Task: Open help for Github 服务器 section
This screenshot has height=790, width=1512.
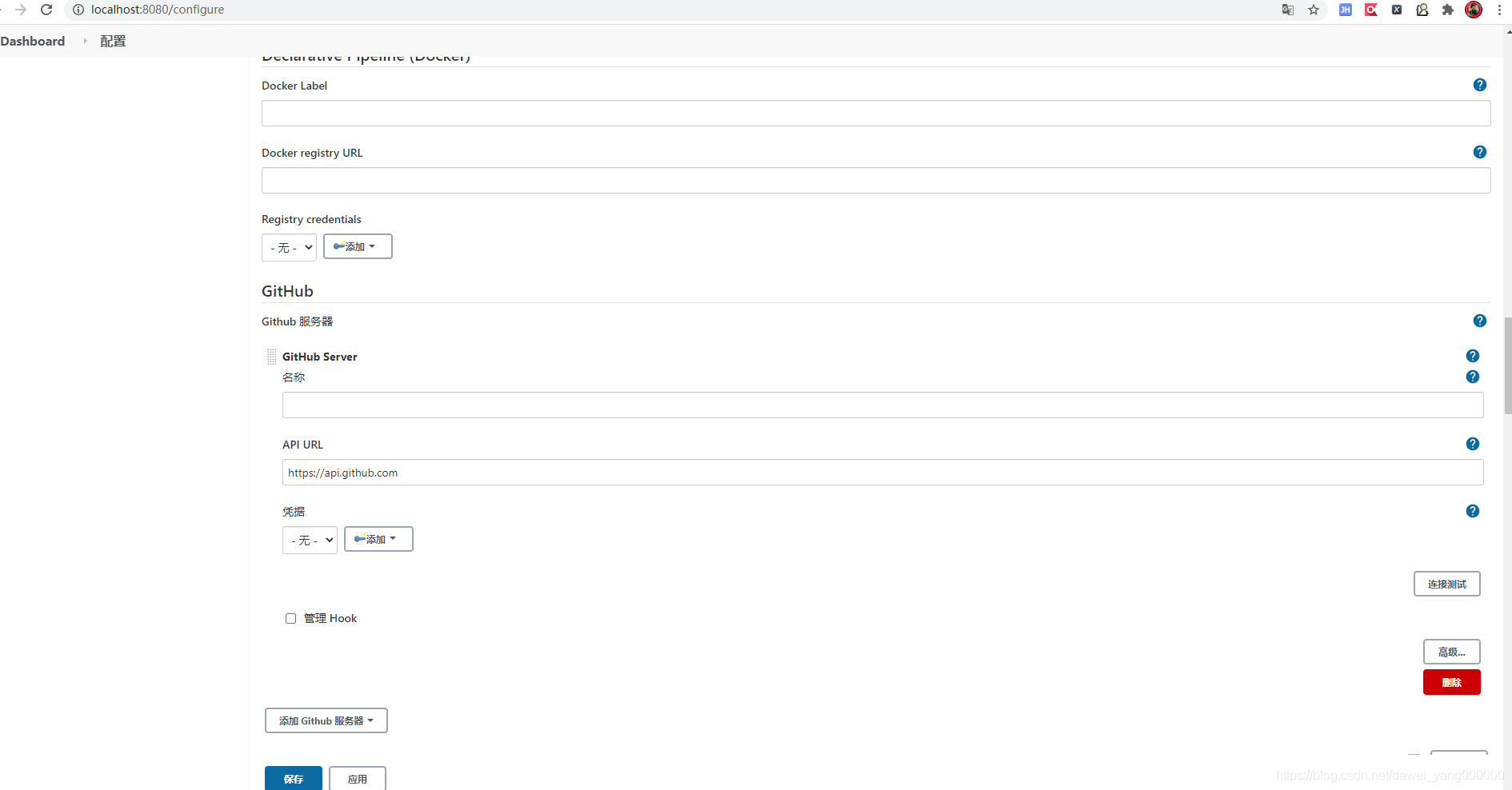Action: [x=1479, y=321]
